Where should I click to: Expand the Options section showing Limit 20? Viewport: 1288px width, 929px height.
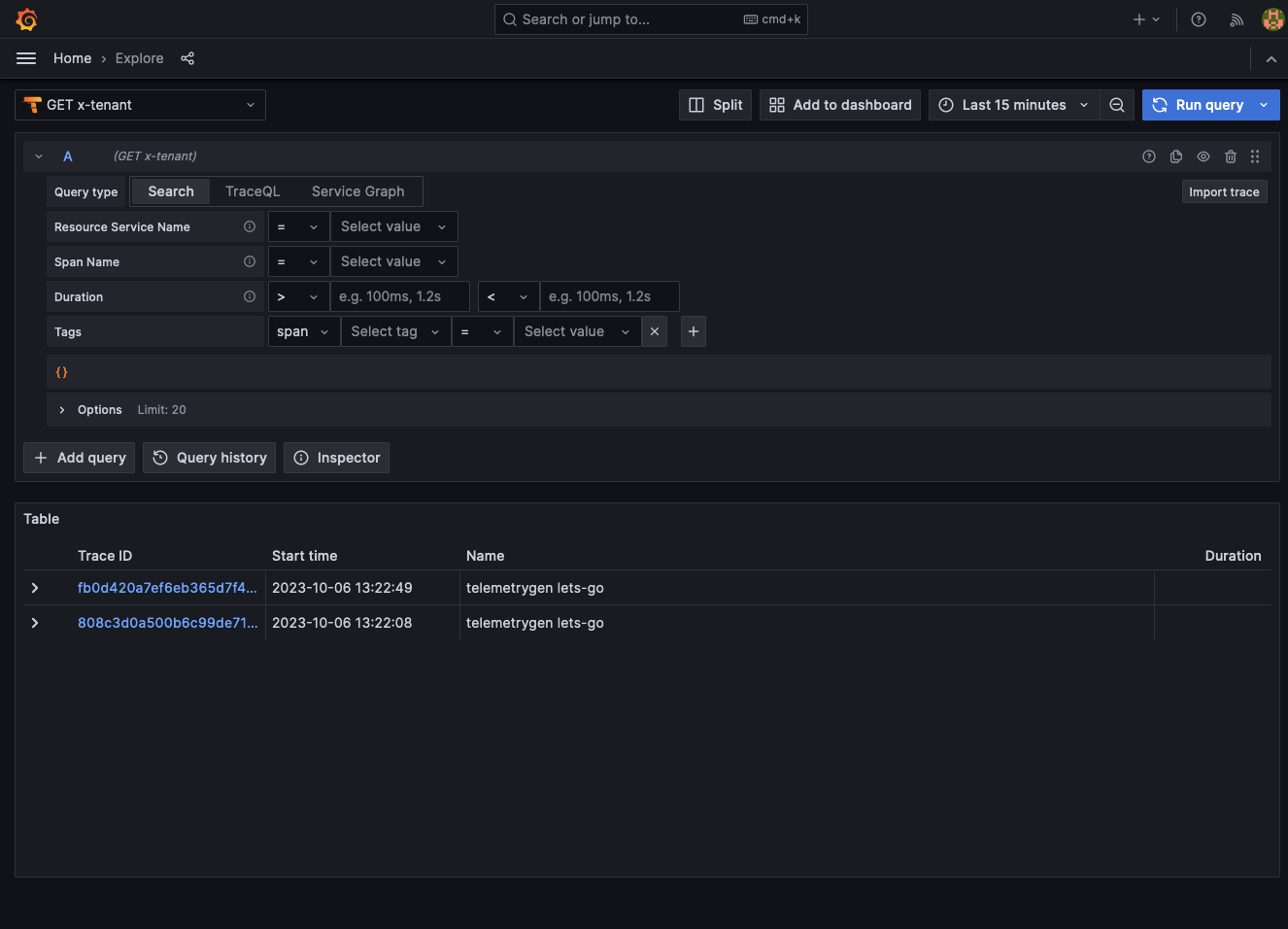point(89,409)
